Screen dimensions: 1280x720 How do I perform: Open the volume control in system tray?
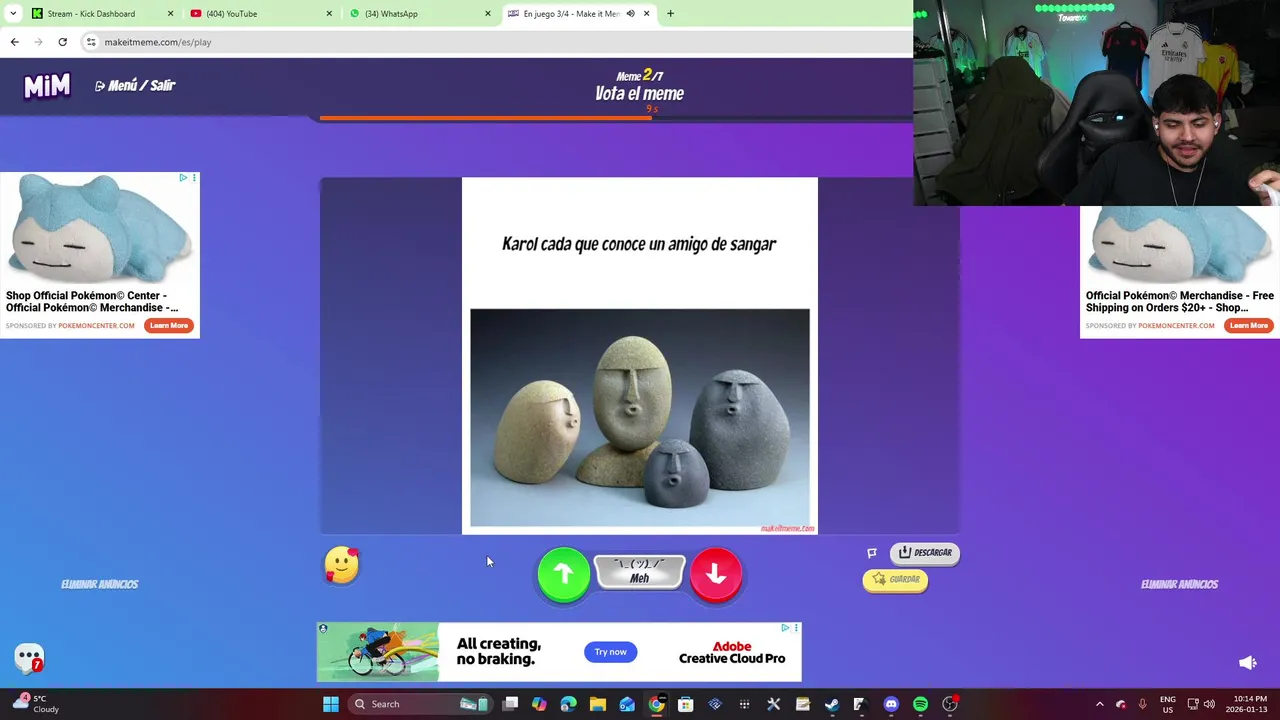click(1209, 704)
